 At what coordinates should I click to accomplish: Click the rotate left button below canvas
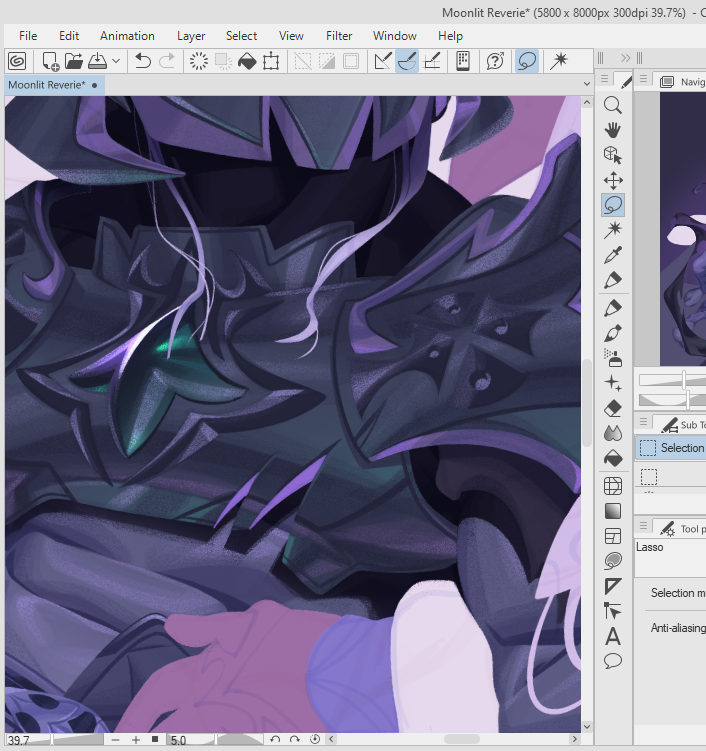pyautogui.click(x=275, y=740)
